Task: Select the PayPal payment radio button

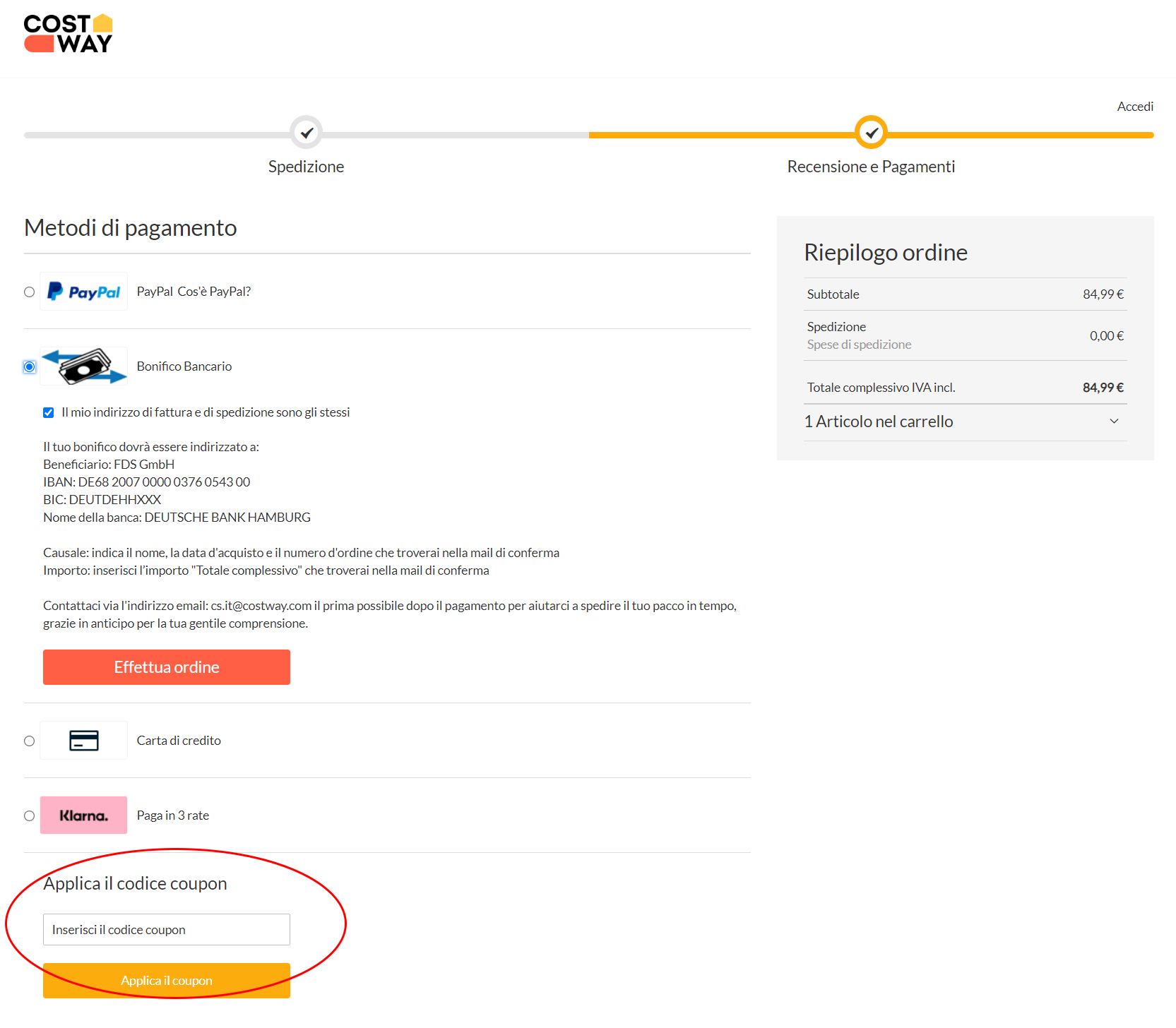Action: (29, 292)
